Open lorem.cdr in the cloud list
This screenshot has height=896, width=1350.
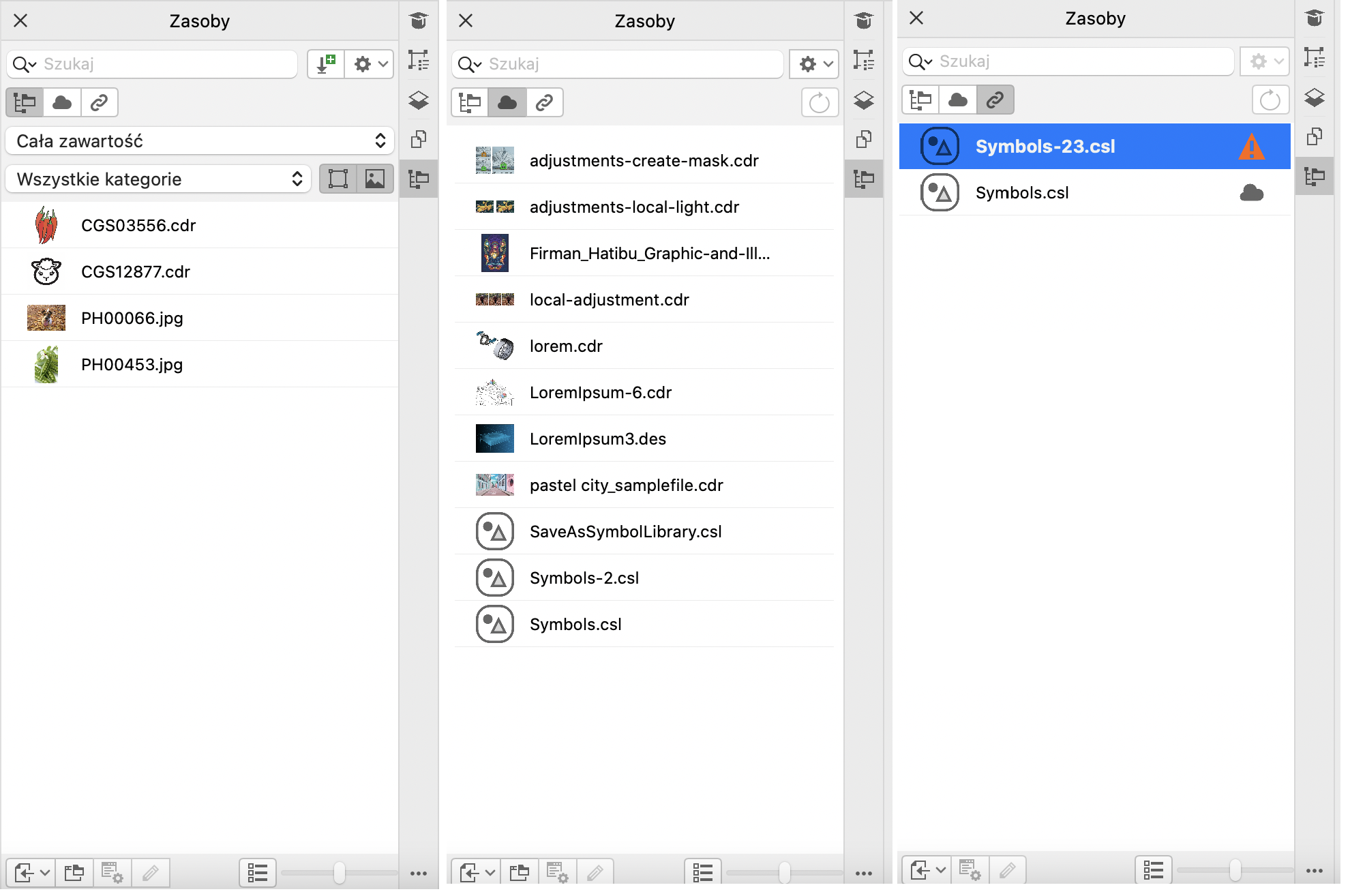566,346
